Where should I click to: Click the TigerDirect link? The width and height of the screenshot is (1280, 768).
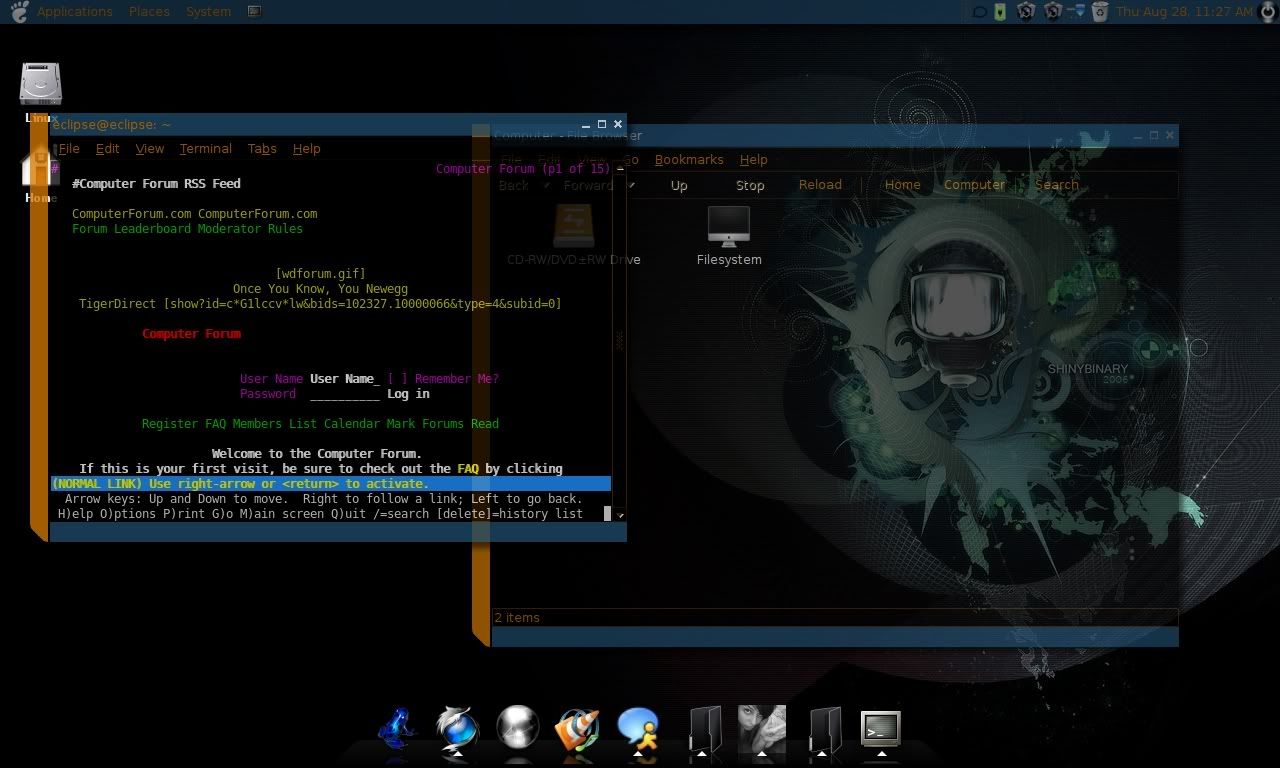coord(117,304)
